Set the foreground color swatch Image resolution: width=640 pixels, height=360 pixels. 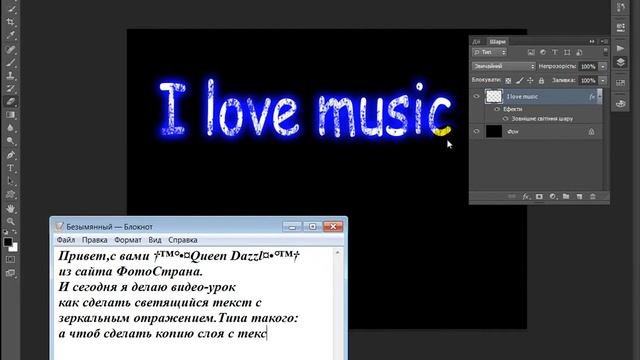click(7, 242)
